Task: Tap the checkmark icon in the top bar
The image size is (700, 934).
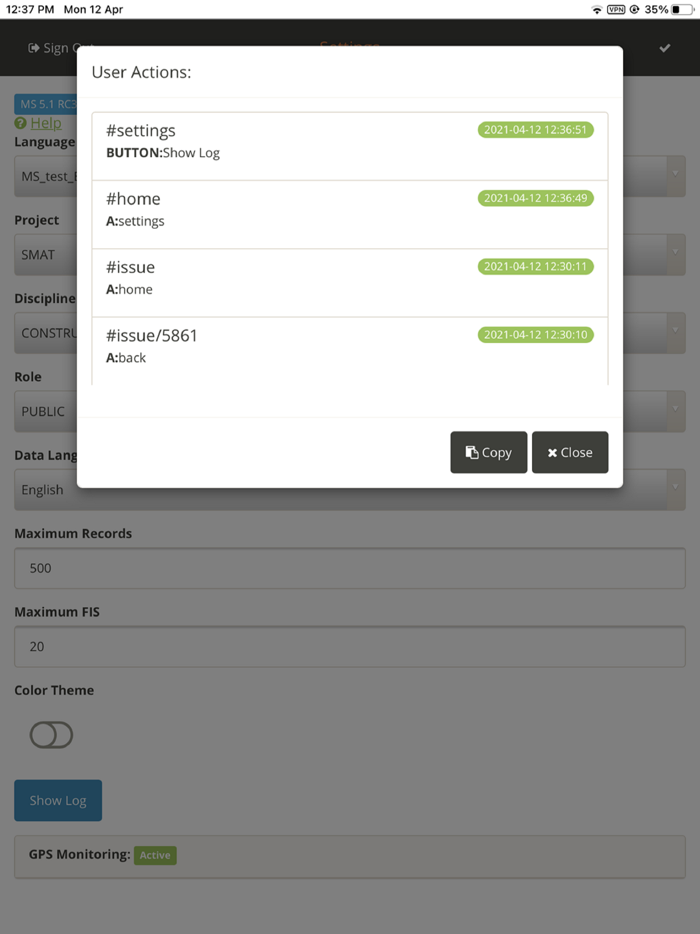Action: point(664,47)
